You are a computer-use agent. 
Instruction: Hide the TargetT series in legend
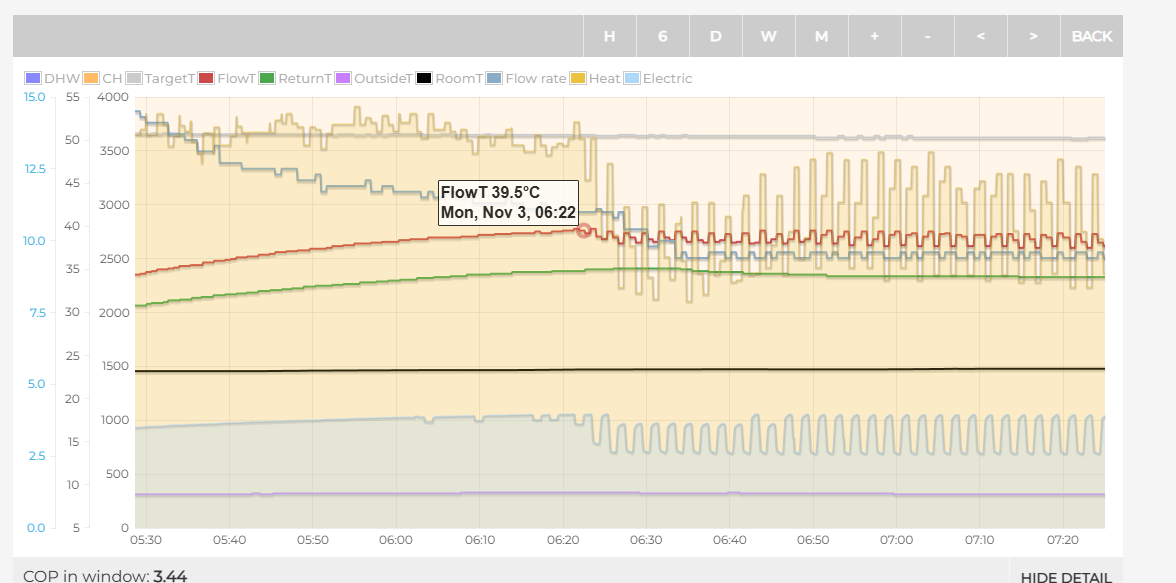click(x=135, y=79)
